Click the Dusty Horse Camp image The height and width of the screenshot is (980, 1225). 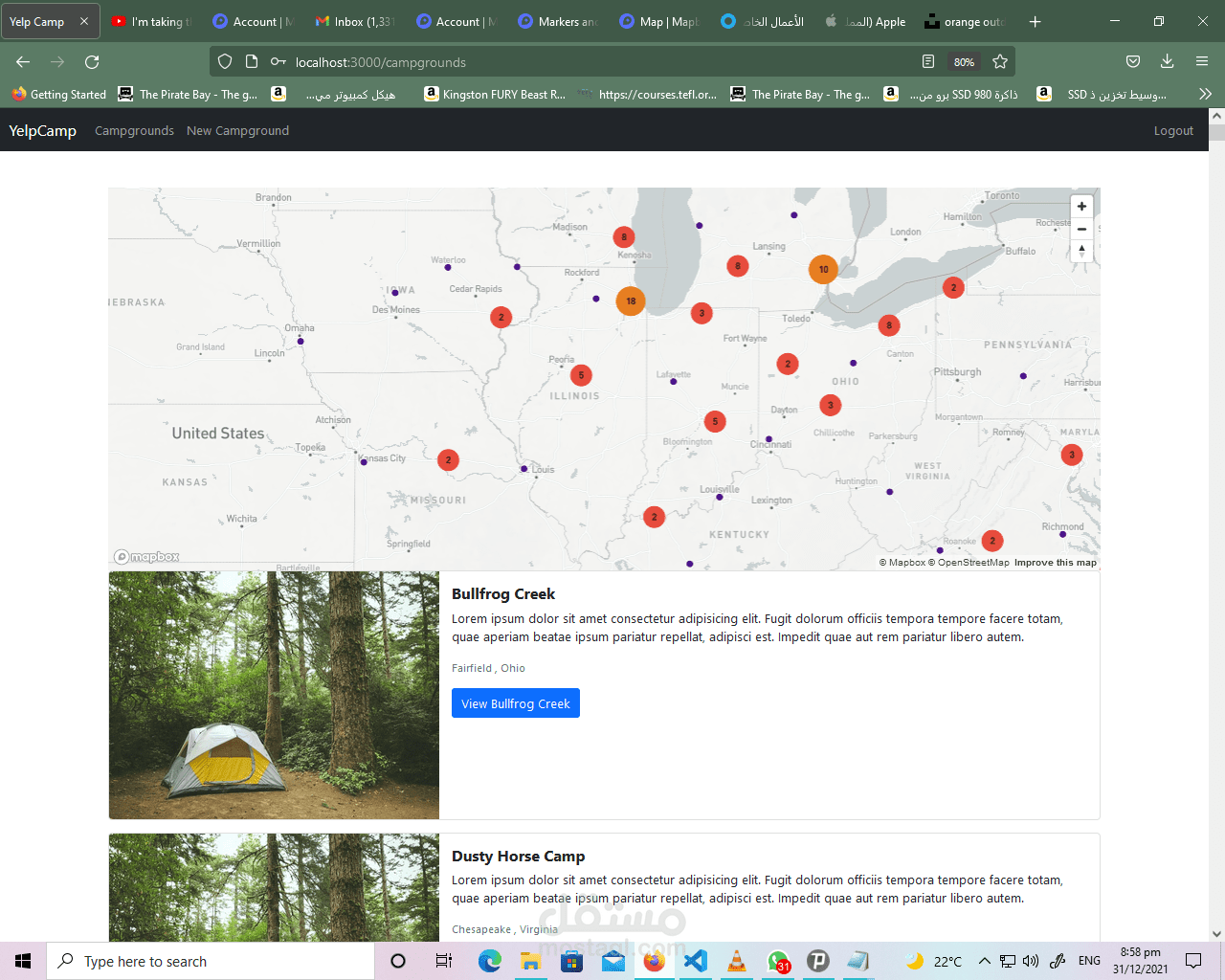click(x=274, y=887)
